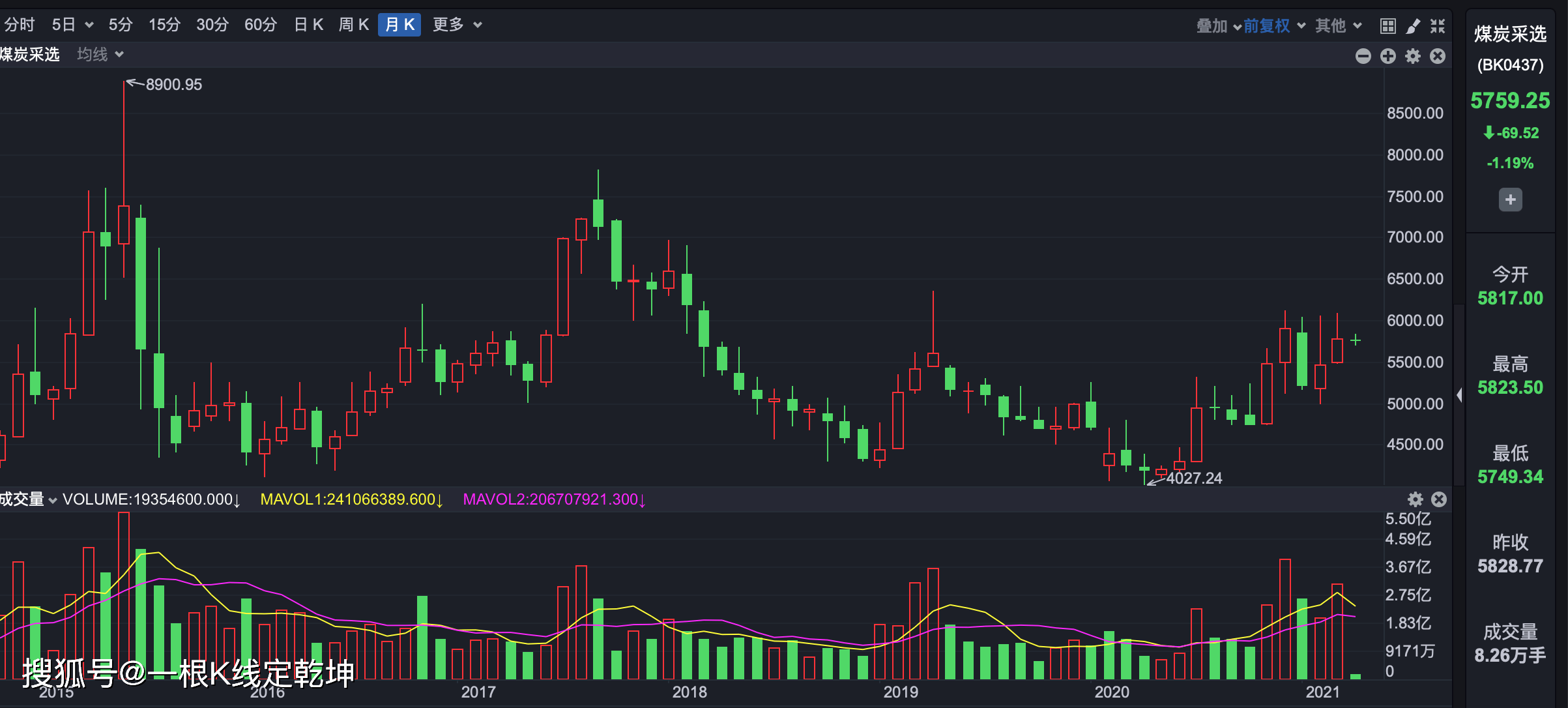This screenshot has height=708, width=1568.
Task: Select the 分时 view tab
Action: coord(19,25)
